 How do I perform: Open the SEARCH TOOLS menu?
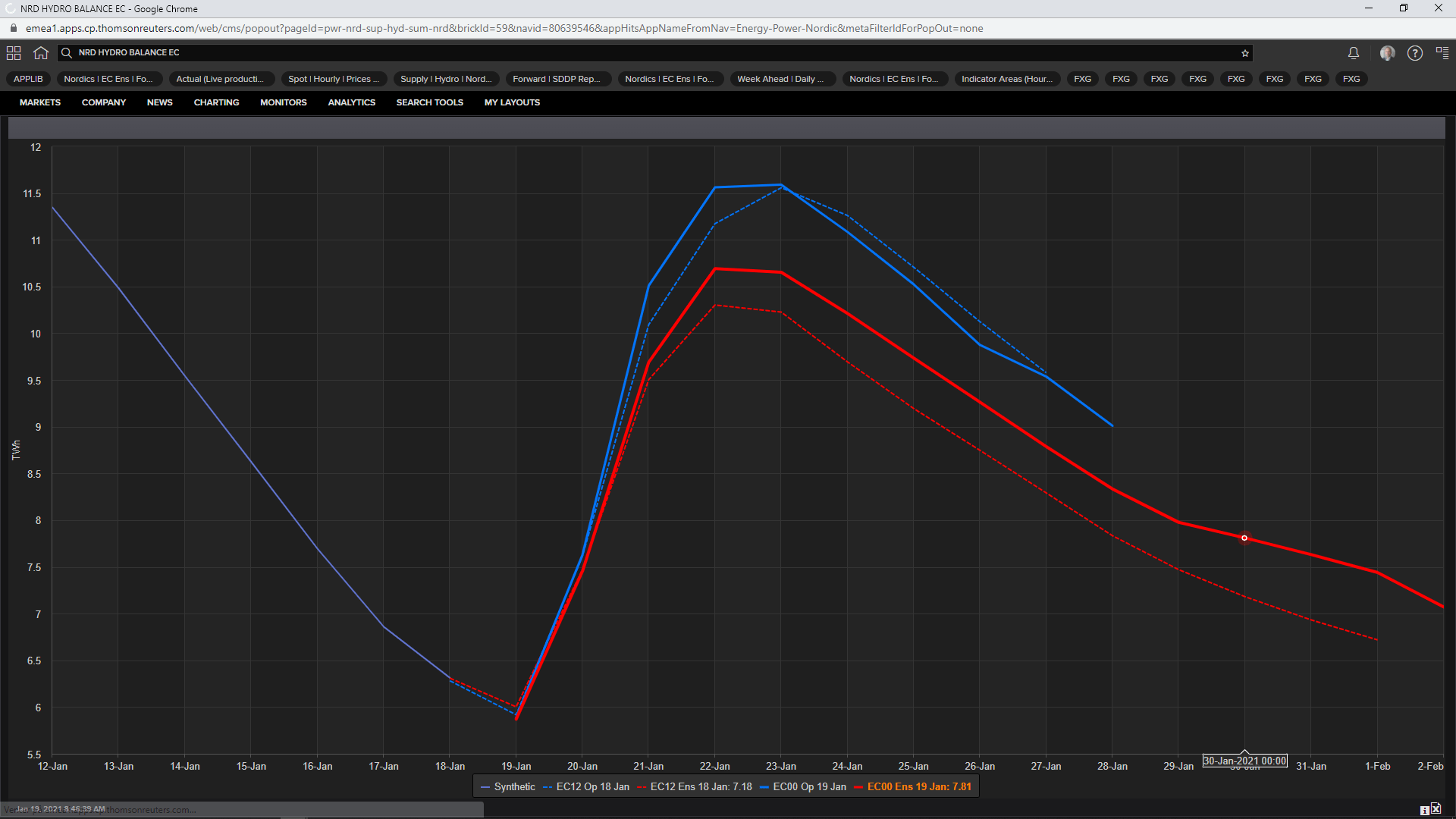(x=429, y=102)
